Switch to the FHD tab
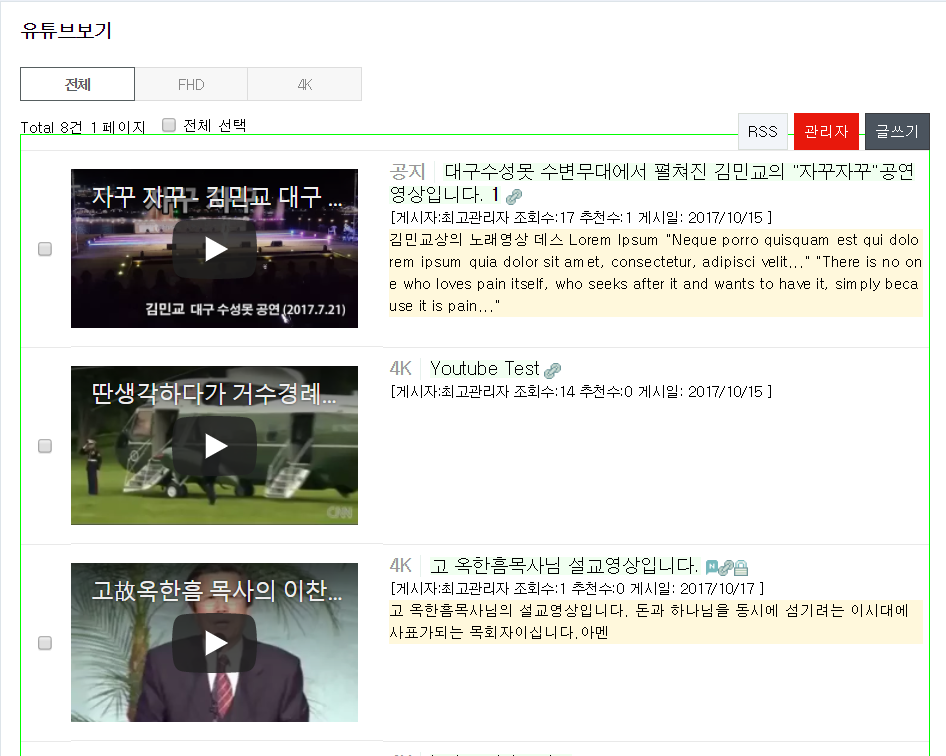This screenshot has width=946, height=756. pos(191,85)
